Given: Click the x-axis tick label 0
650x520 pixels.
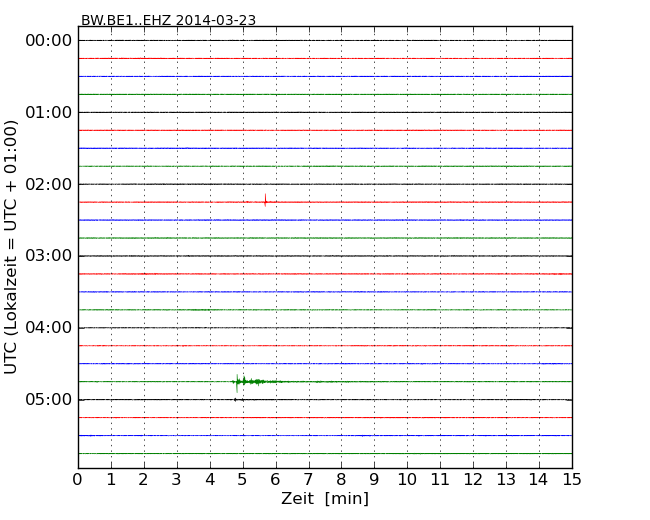Looking at the screenshot, I should pos(78,480).
